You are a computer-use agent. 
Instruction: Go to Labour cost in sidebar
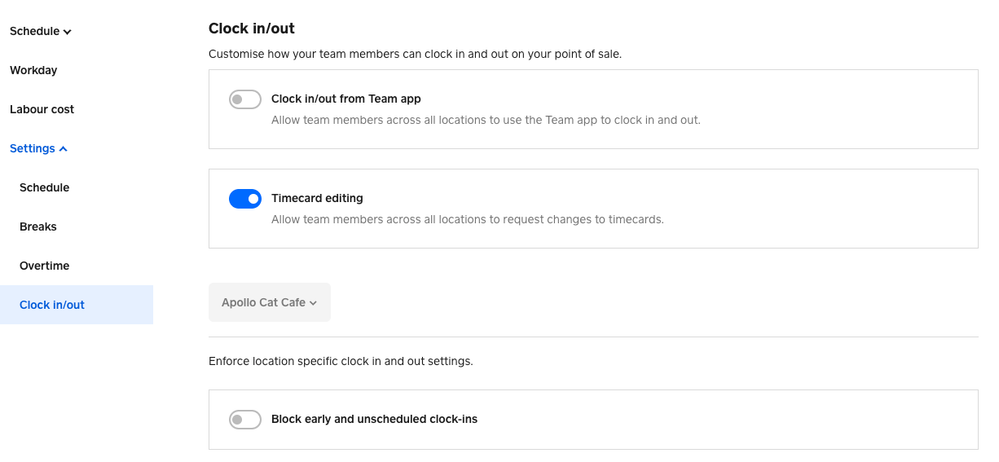42,109
